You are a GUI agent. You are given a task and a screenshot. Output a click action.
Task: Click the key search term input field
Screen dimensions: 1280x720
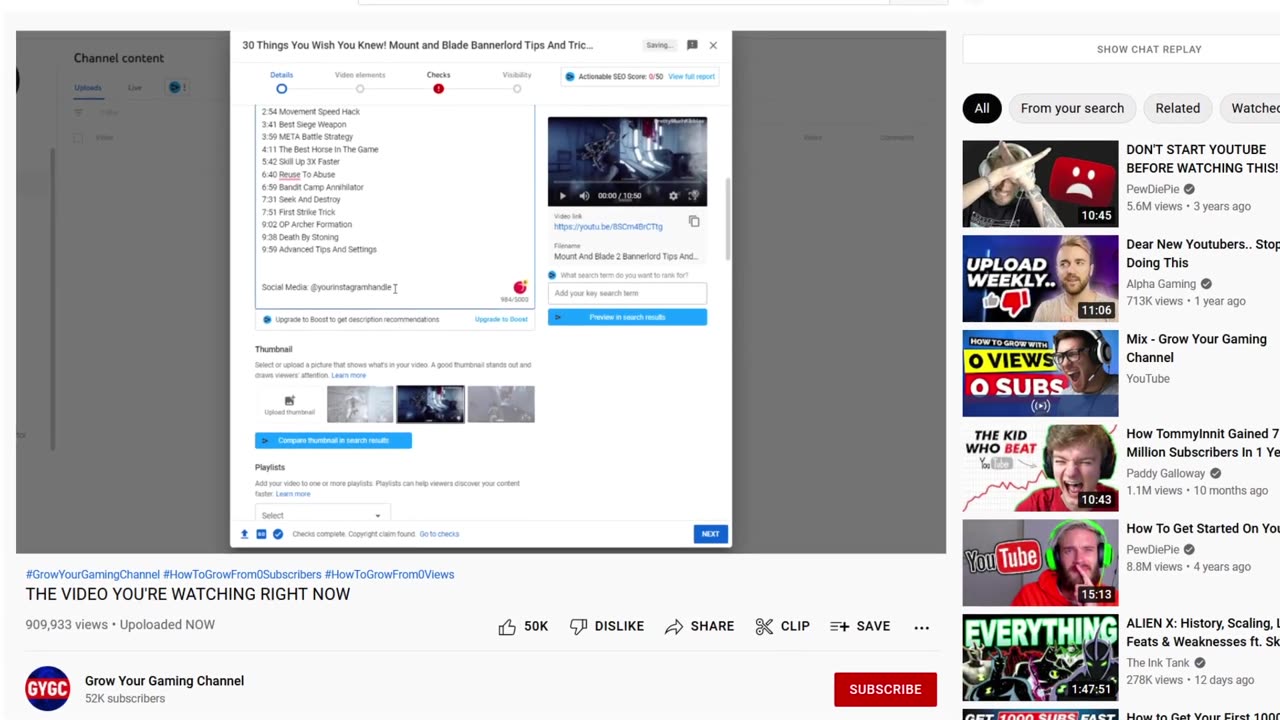click(627, 293)
